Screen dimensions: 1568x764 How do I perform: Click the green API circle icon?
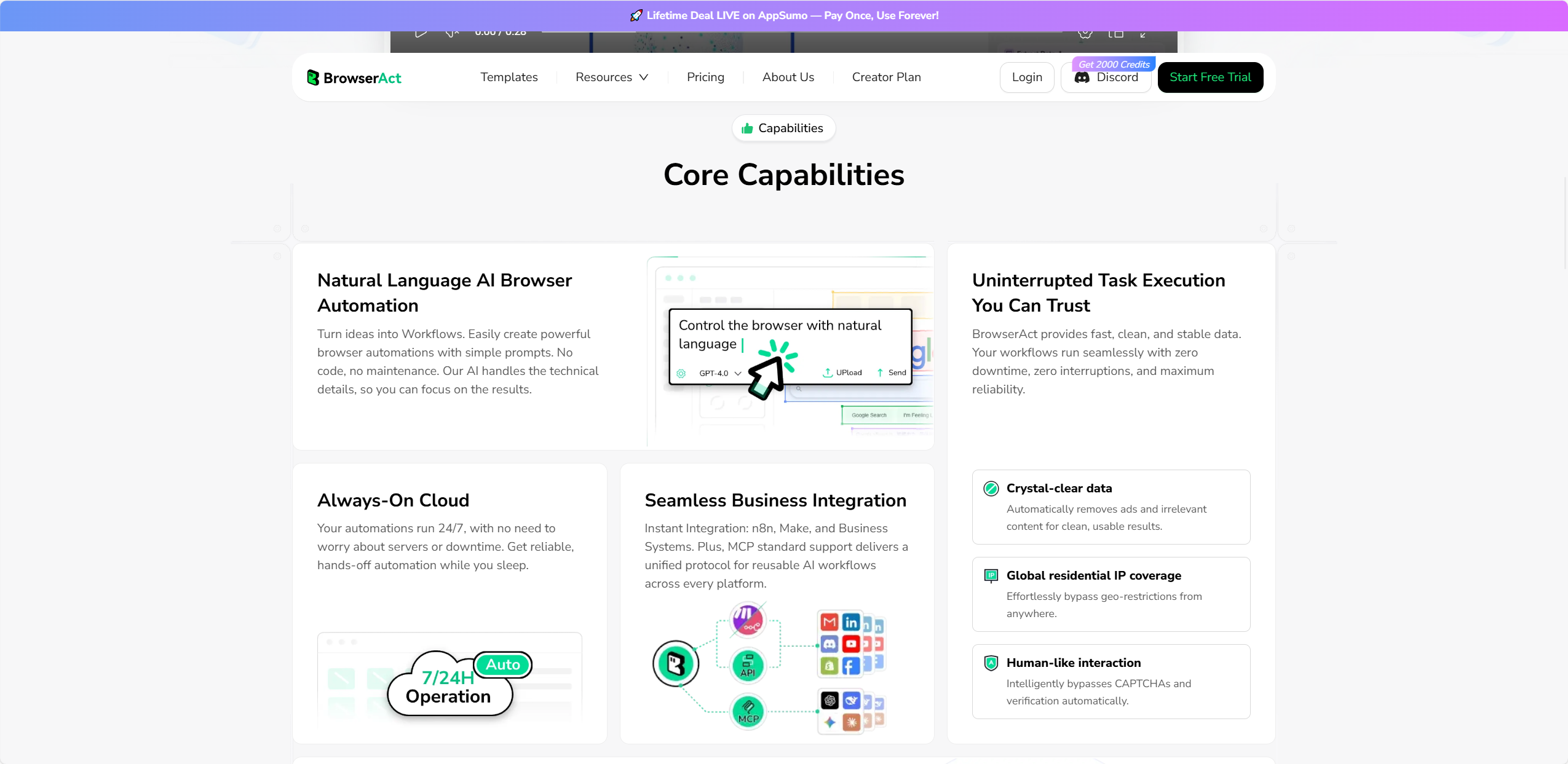click(748, 666)
